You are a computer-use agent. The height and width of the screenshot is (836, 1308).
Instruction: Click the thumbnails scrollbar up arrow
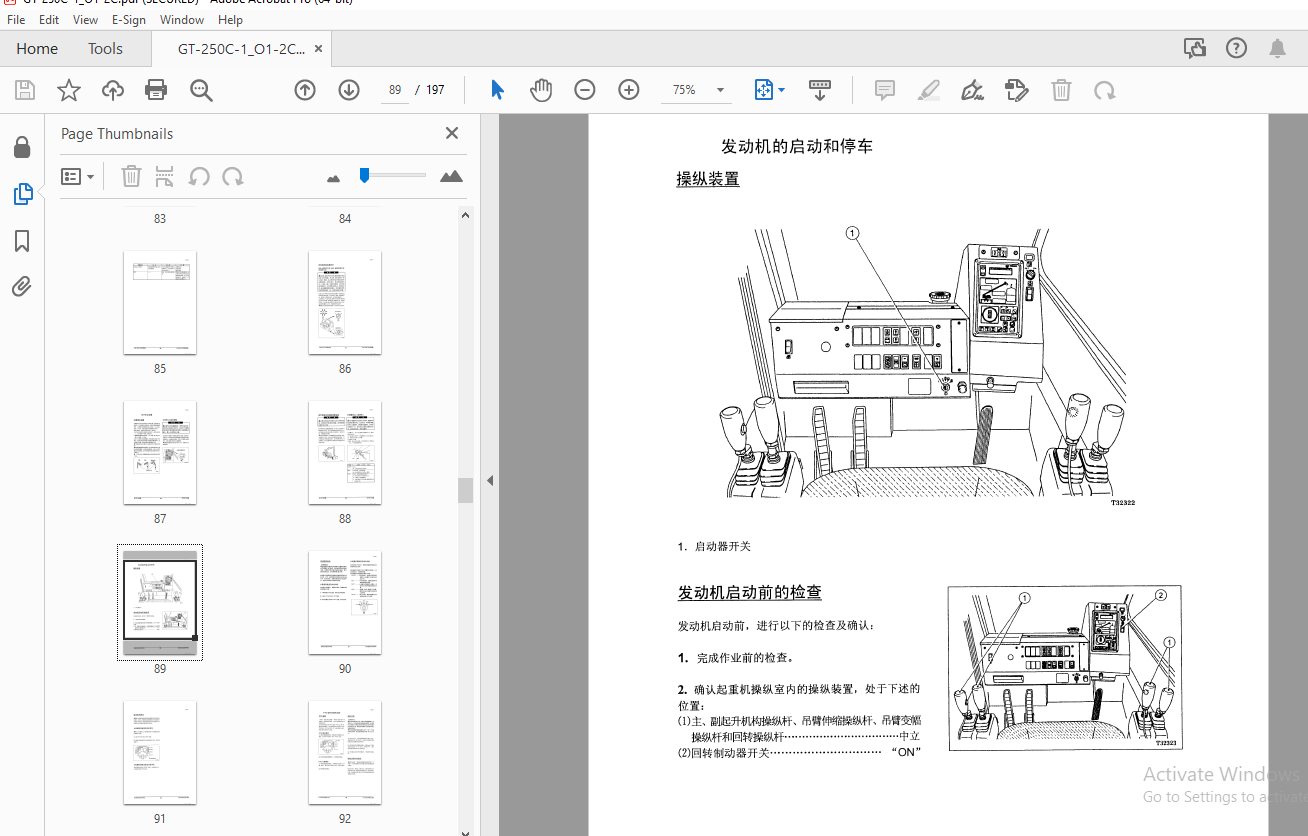[465, 214]
